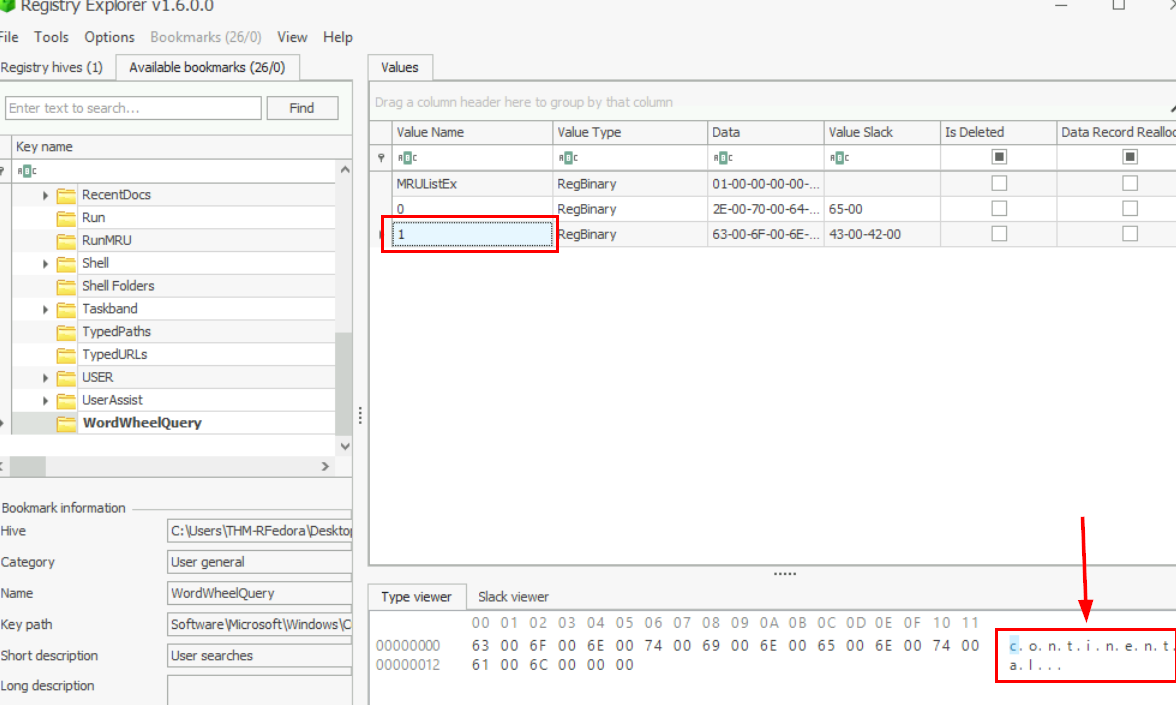Toggle the Is Deleted filter checkbox
Viewport: 1176px width, 705px height.
[x=998, y=157]
